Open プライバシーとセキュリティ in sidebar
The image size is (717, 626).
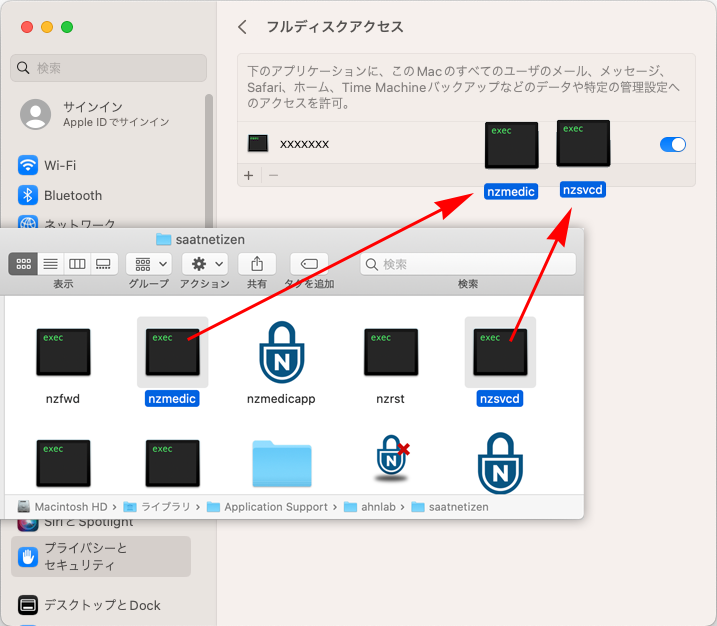(x=101, y=556)
